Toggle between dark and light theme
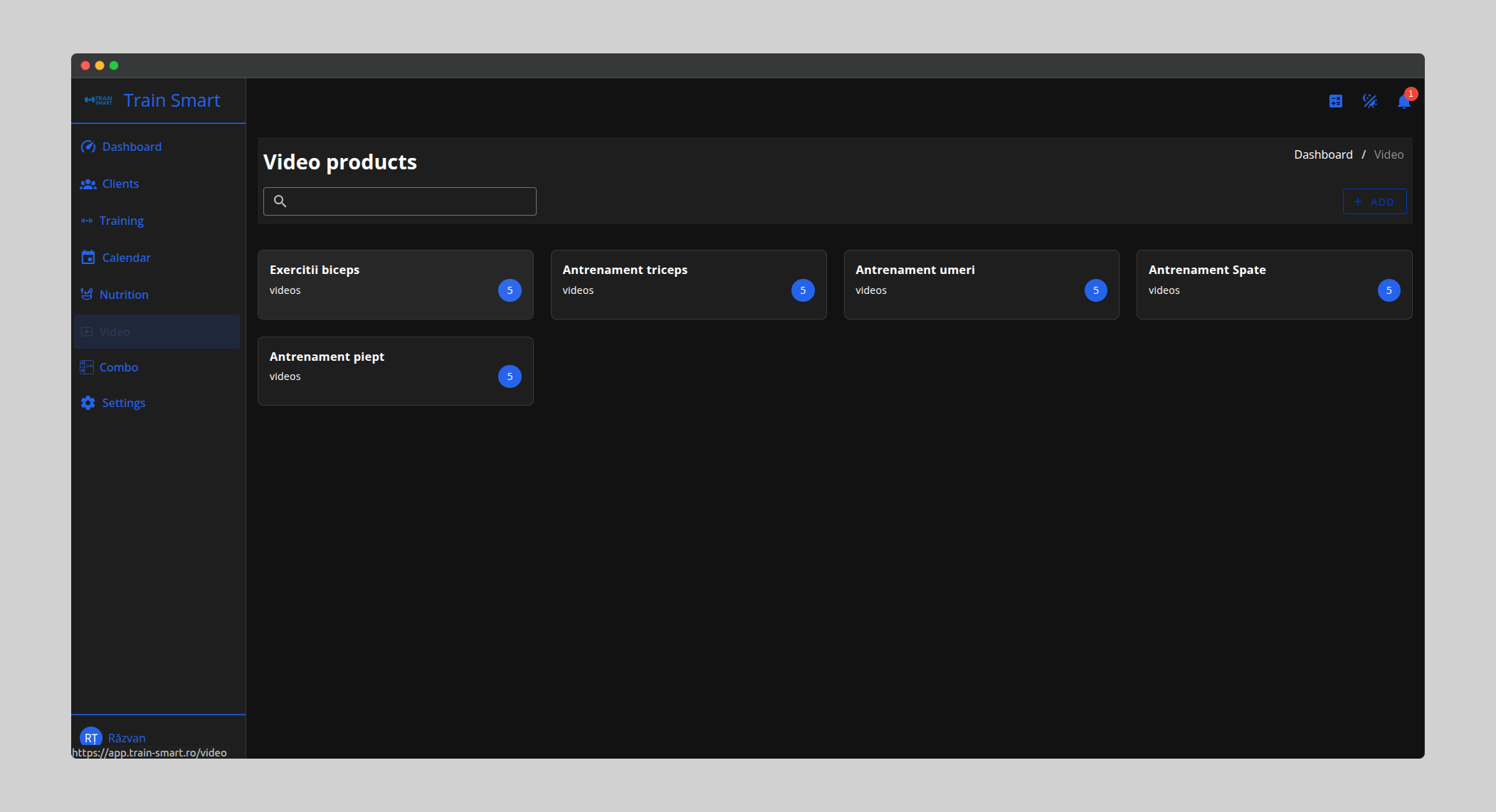The image size is (1496, 812). click(x=1370, y=101)
